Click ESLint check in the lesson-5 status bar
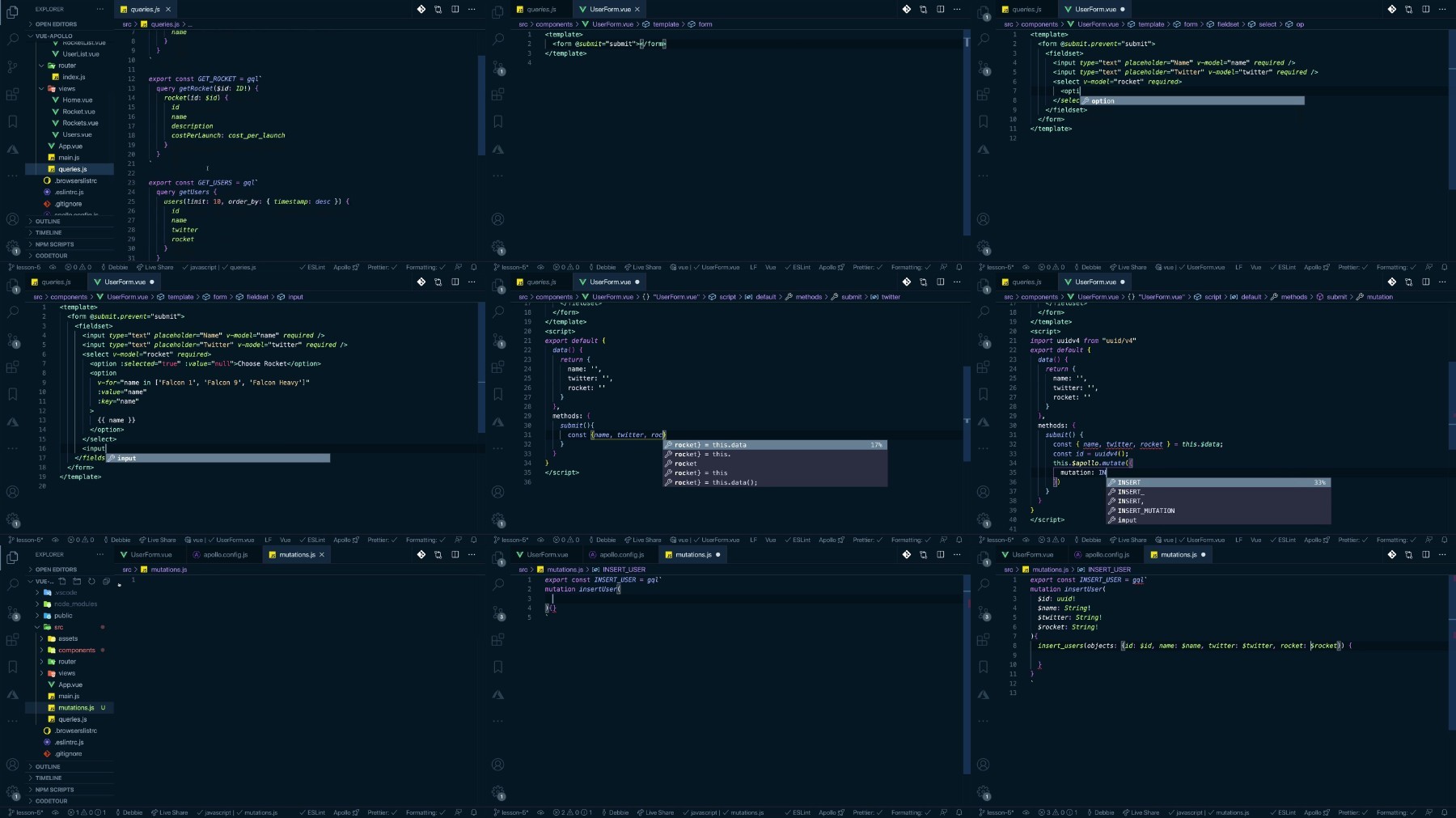Screen dimensions: 1456x818 pos(313,267)
